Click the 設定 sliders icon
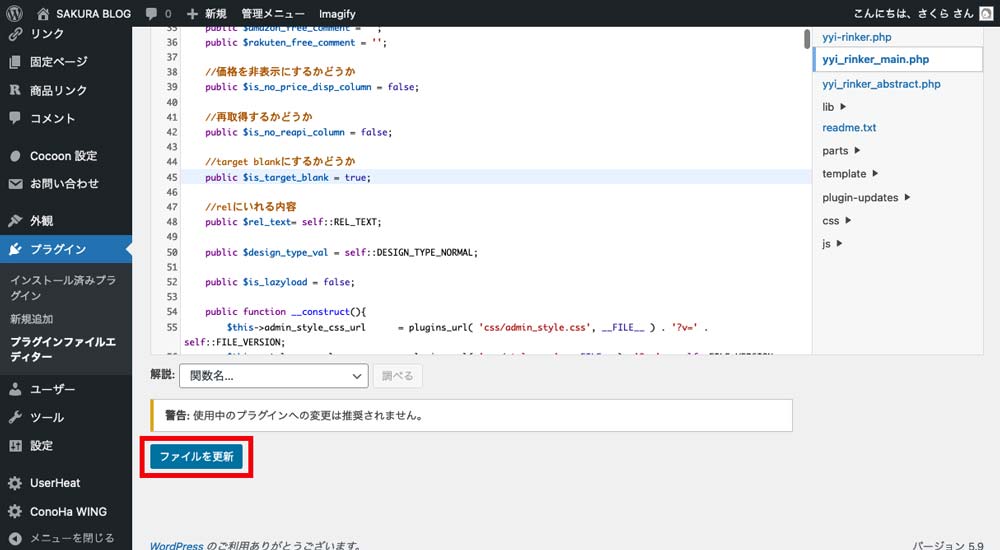Screen dimensions: 1000x550 pos(15,445)
